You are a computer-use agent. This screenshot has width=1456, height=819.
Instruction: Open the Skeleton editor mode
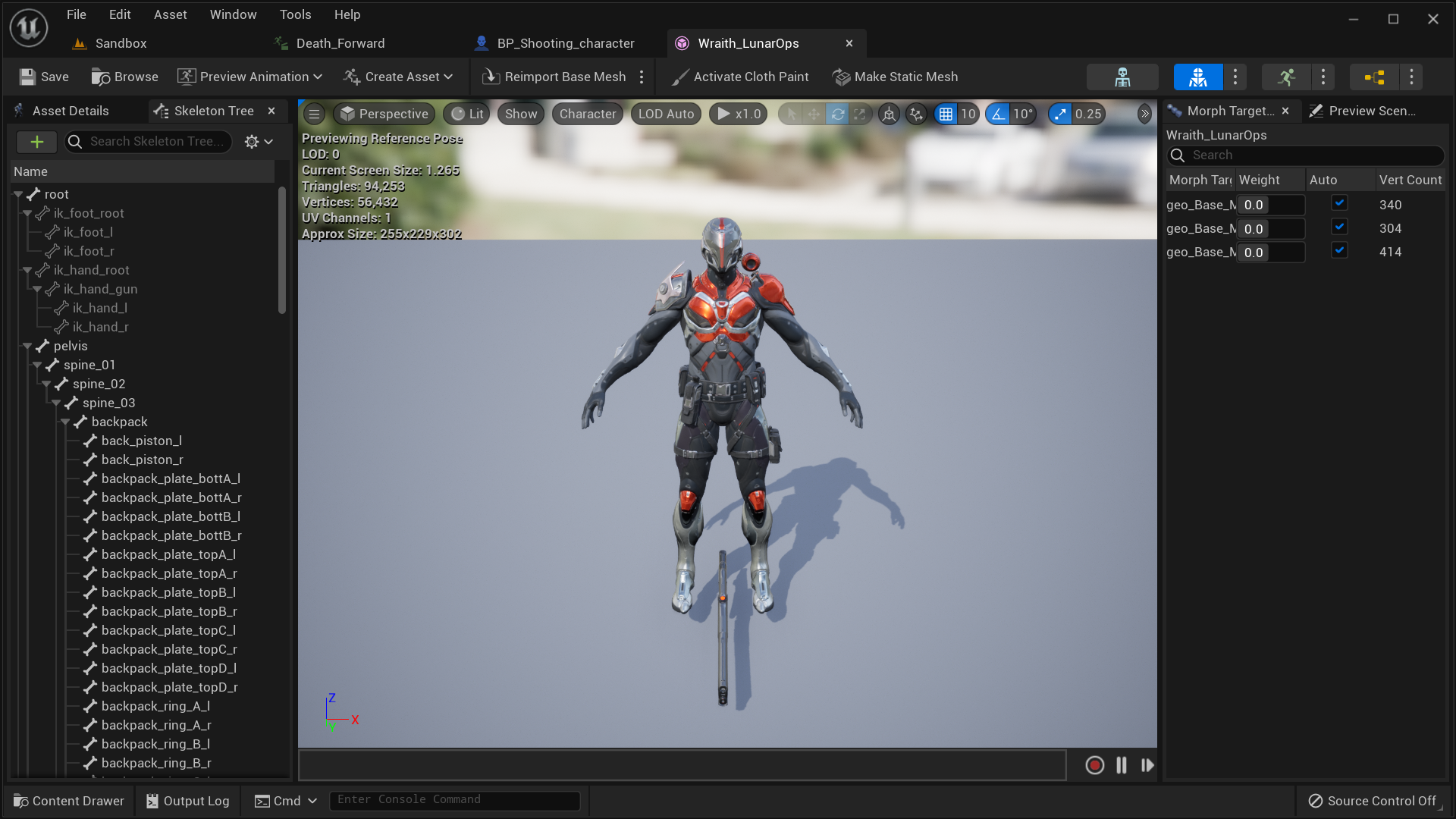[1122, 77]
